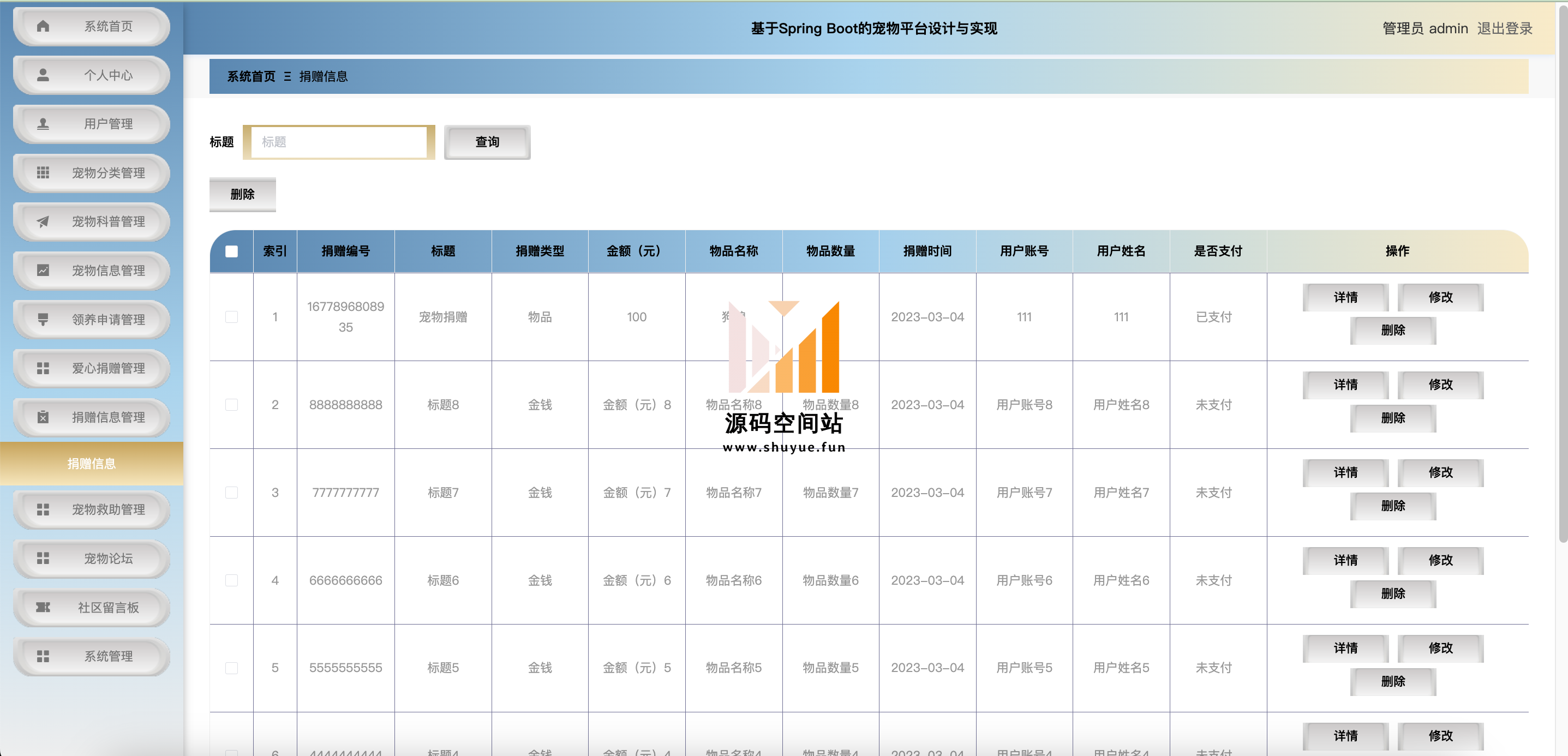Expand 宠物救助管理 sidebar menu
The image size is (1568, 756).
91,509
